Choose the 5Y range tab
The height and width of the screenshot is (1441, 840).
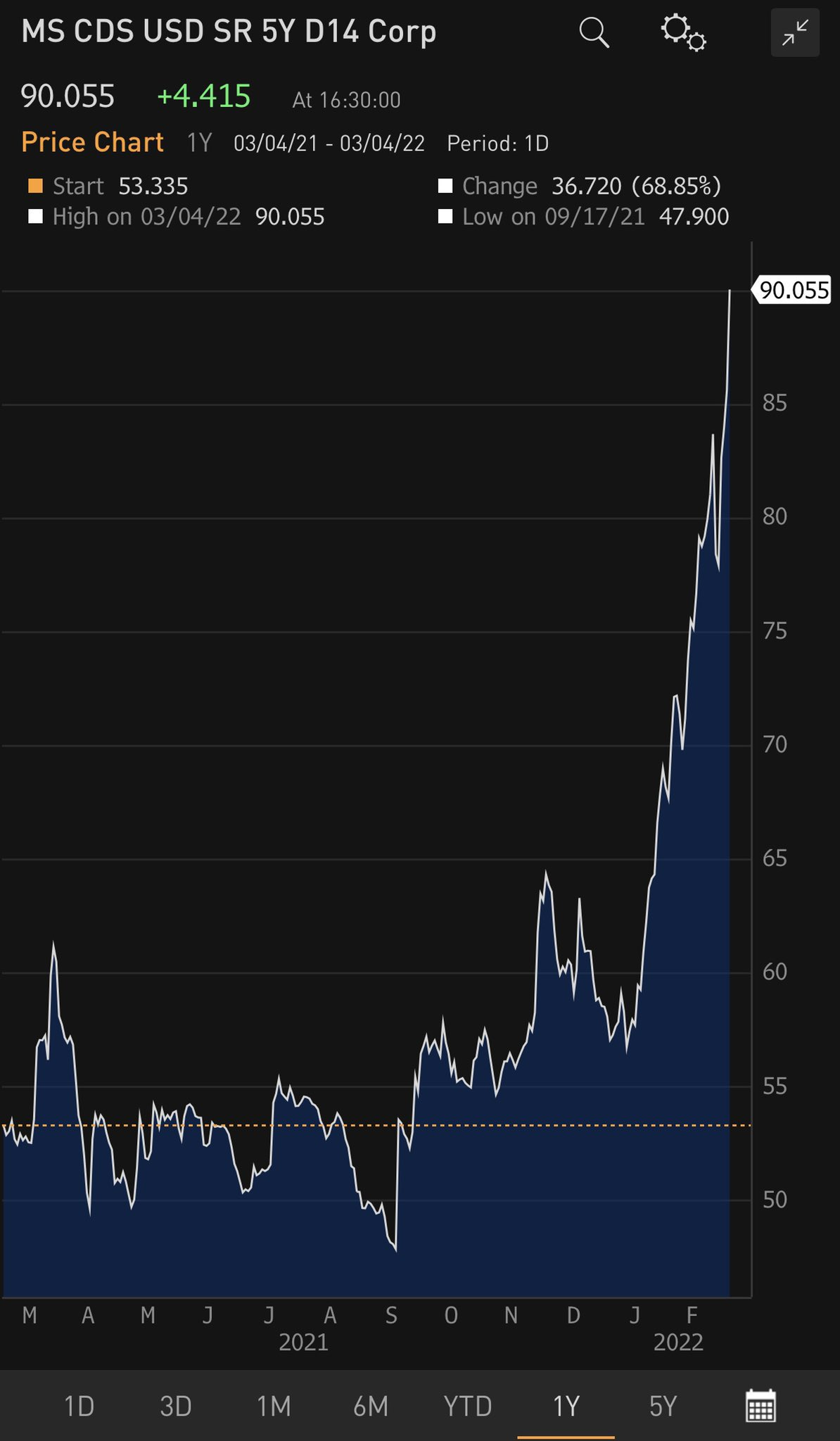coord(663,1406)
